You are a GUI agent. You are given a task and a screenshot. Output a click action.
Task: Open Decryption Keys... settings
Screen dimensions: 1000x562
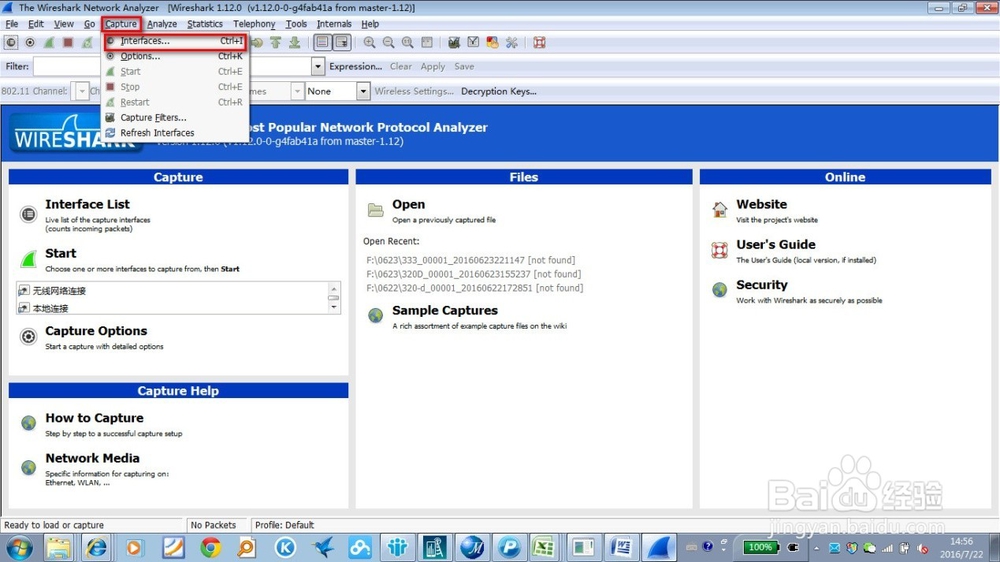[499, 91]
